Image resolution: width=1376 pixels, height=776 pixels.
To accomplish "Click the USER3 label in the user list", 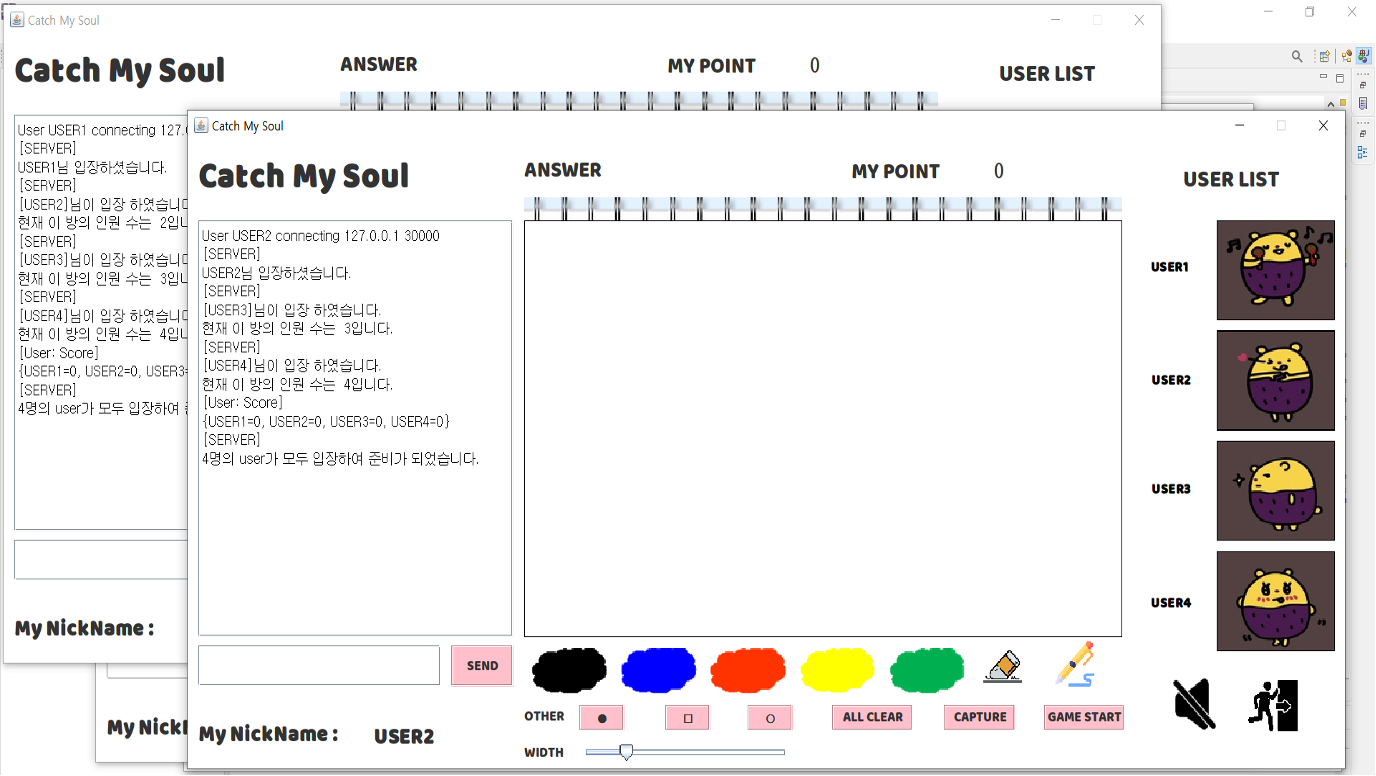I will (x=1171, y=489).
